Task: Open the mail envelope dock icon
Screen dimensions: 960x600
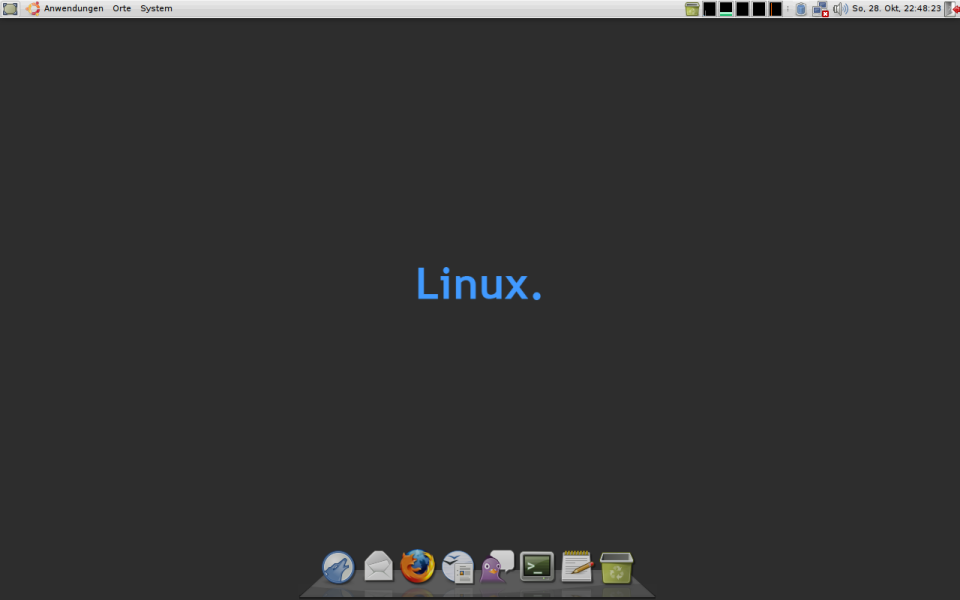Action: 378,566
